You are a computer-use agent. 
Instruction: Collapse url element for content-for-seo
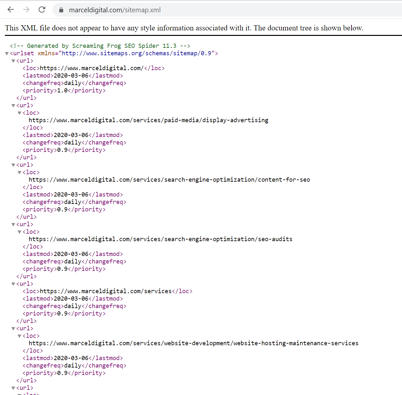(13, 165)
